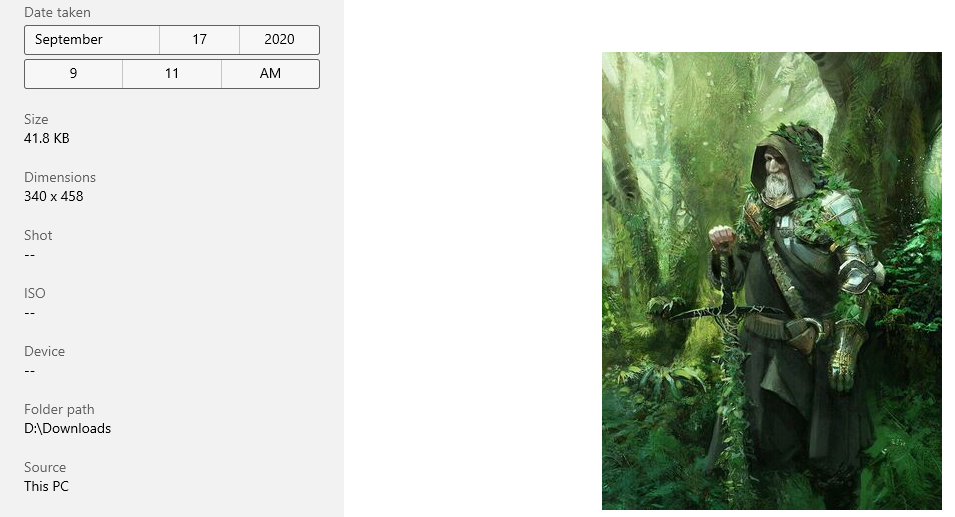Click the This PC source value
Screen dimensions: 955x517
tap(46, 487)
